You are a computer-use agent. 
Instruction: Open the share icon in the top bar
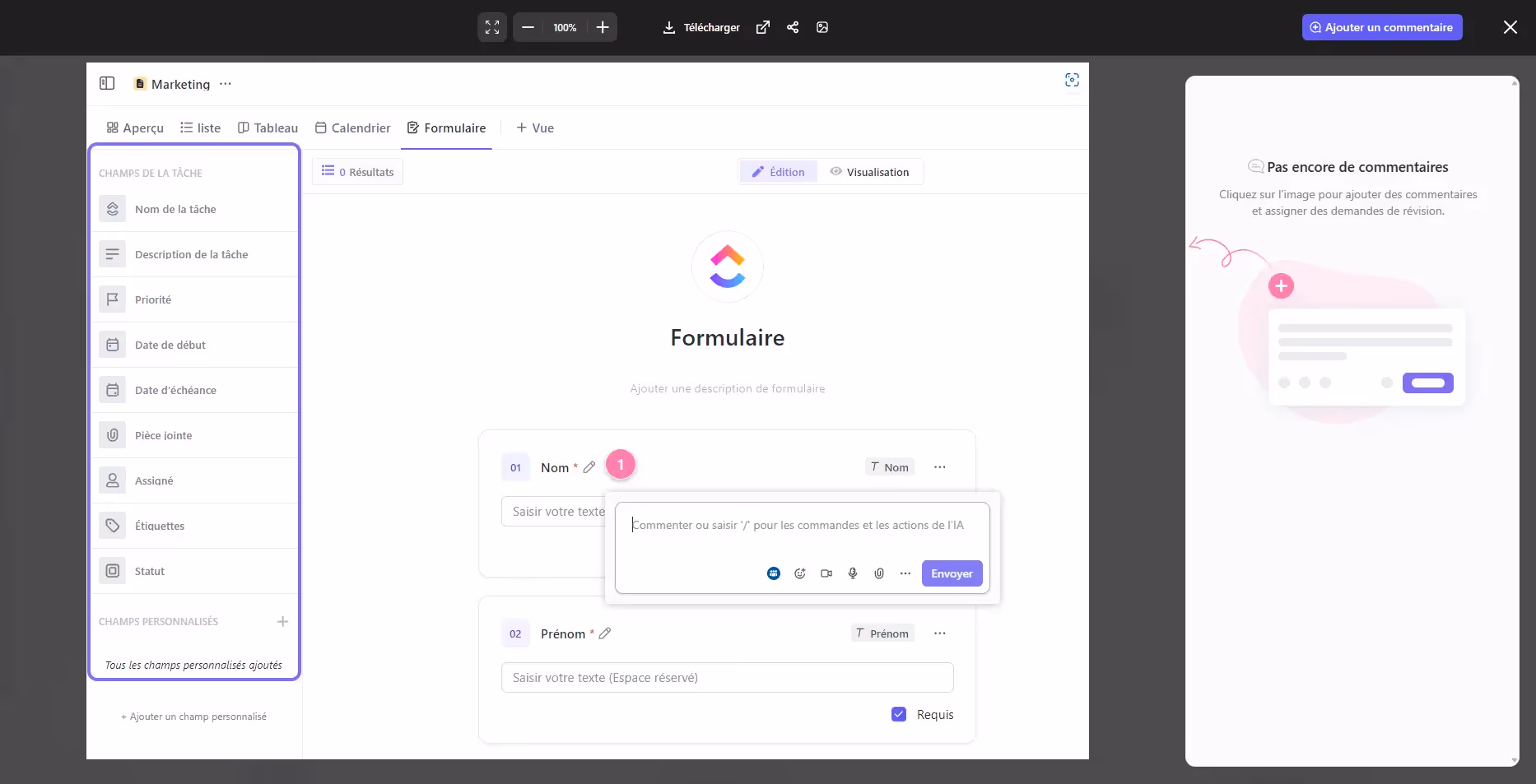pos(792,27)
